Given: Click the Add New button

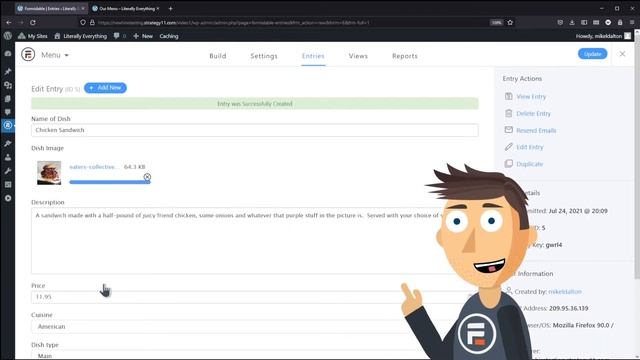Looking at the screenshot, I should pyautogui.click(x=105, y=88).
